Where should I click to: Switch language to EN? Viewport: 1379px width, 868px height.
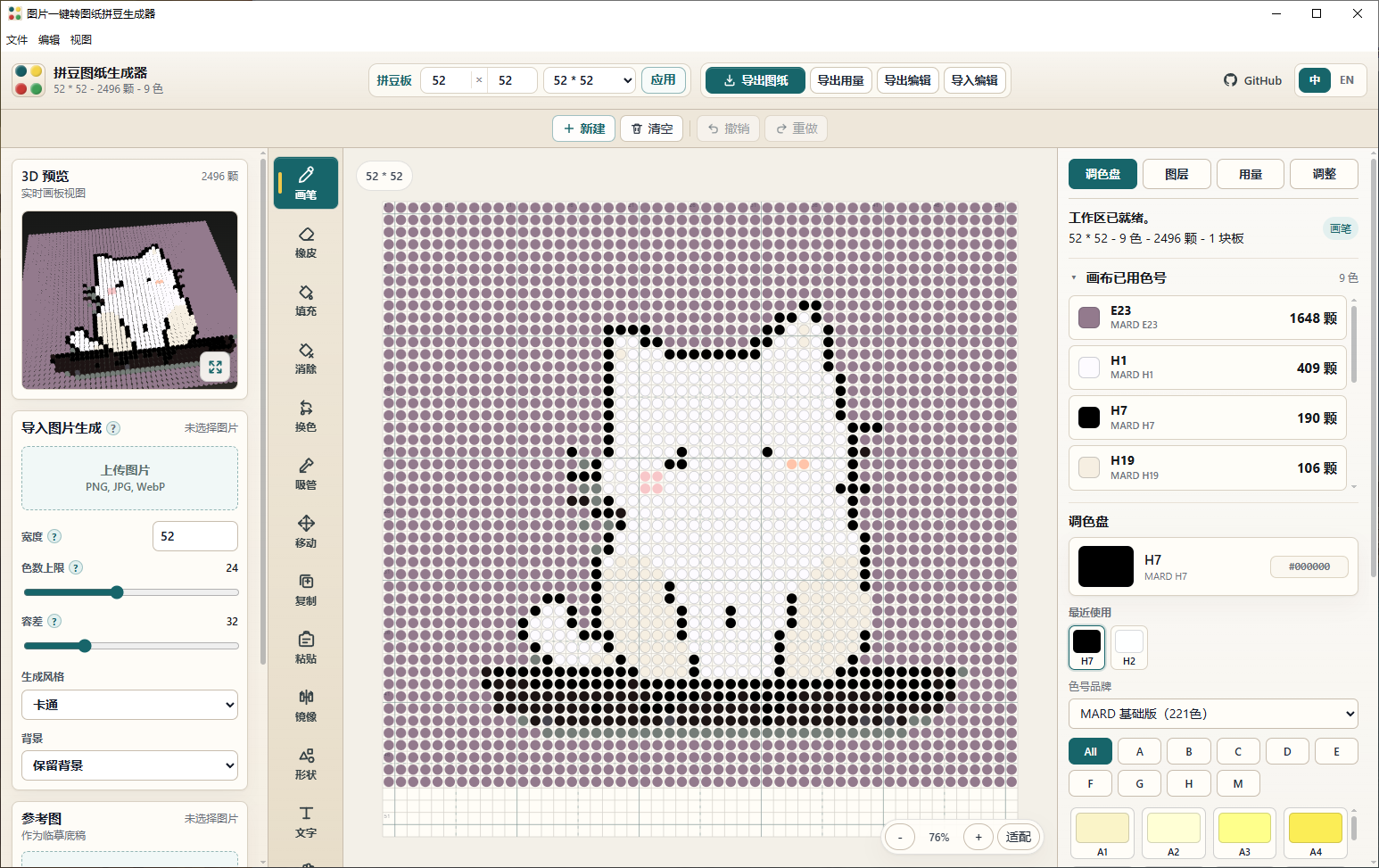[1347, 80]
